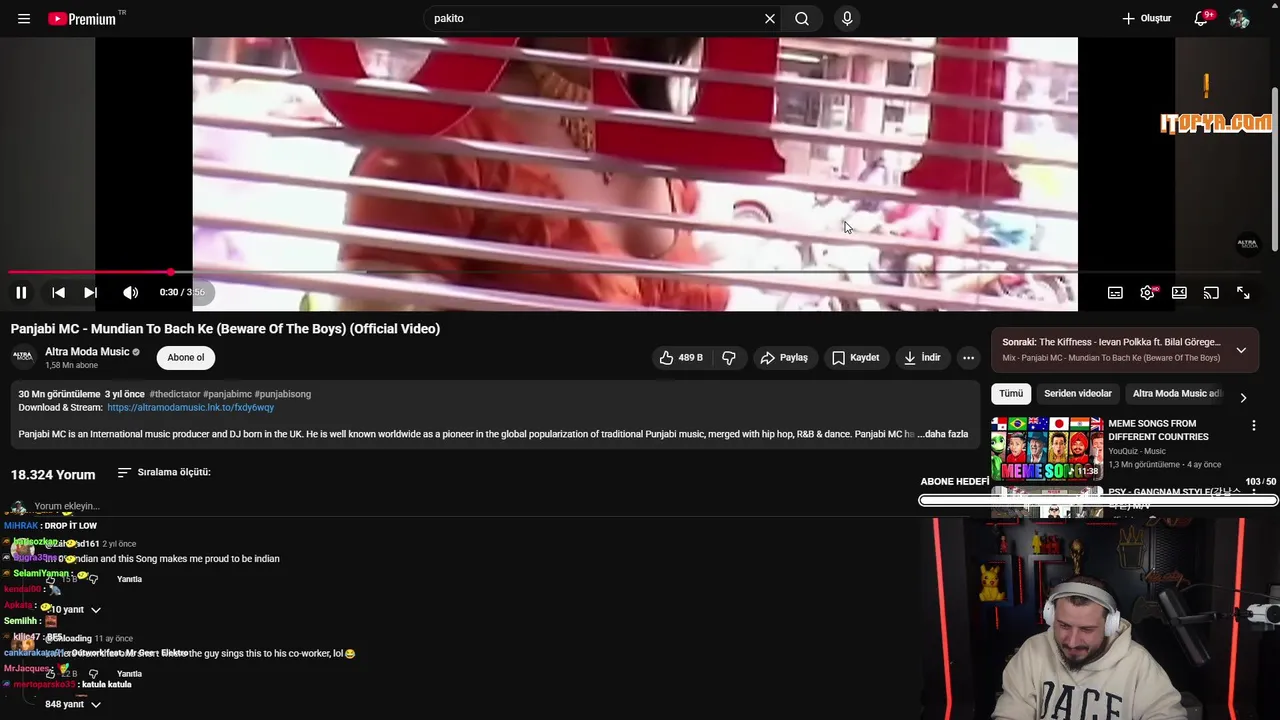The height and width of the screenshot is (720, 1280).
Task: Select the Altra Moda Music chip
Action: coord(1177,394)
